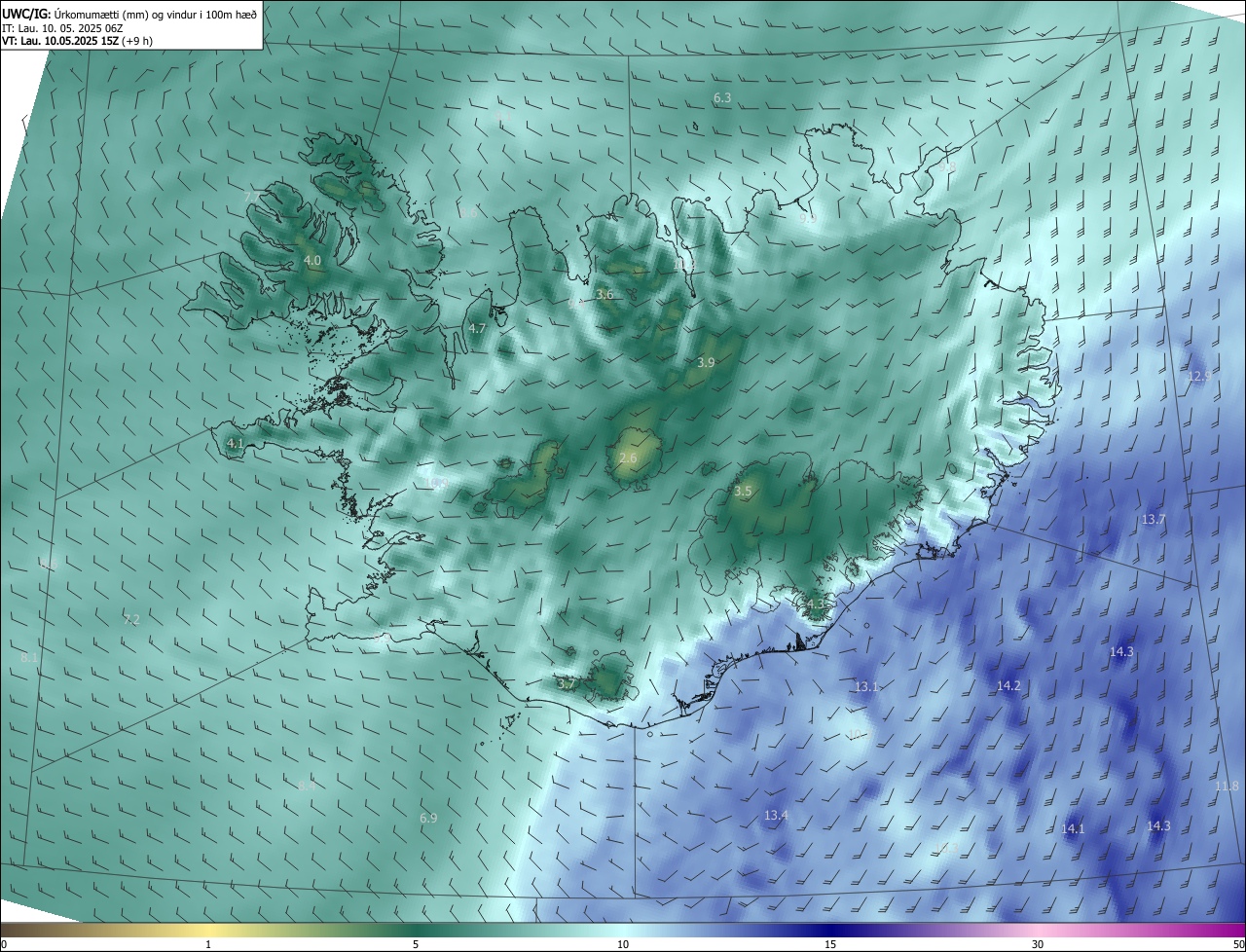Click the 14.1 map value

point(1073,829)
